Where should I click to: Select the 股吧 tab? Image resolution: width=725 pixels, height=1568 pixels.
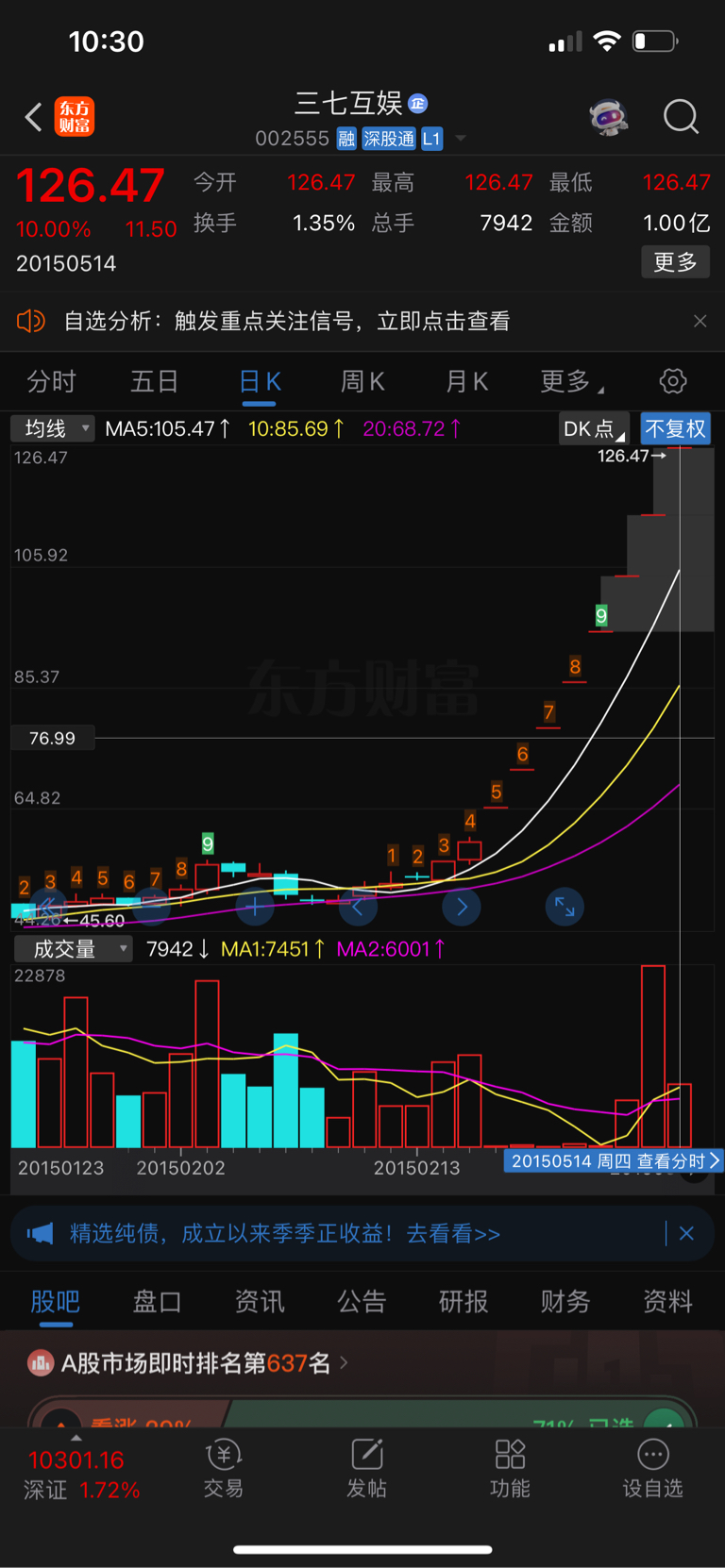point(56,1302)
